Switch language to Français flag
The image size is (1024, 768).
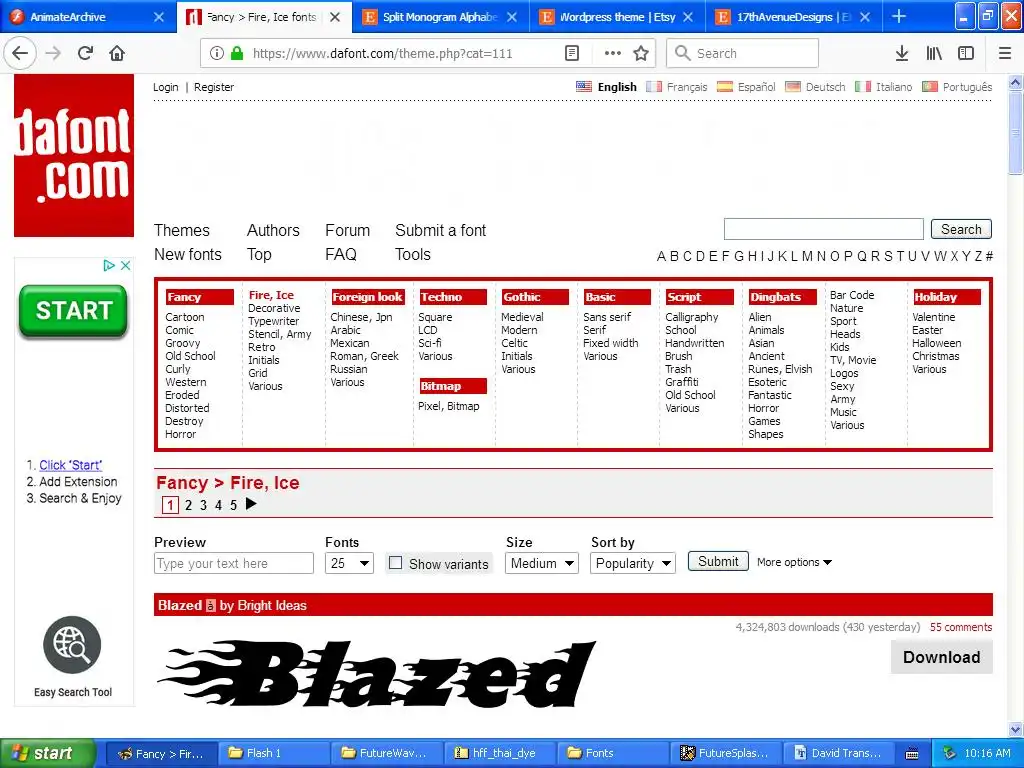(x=654, y=86)
